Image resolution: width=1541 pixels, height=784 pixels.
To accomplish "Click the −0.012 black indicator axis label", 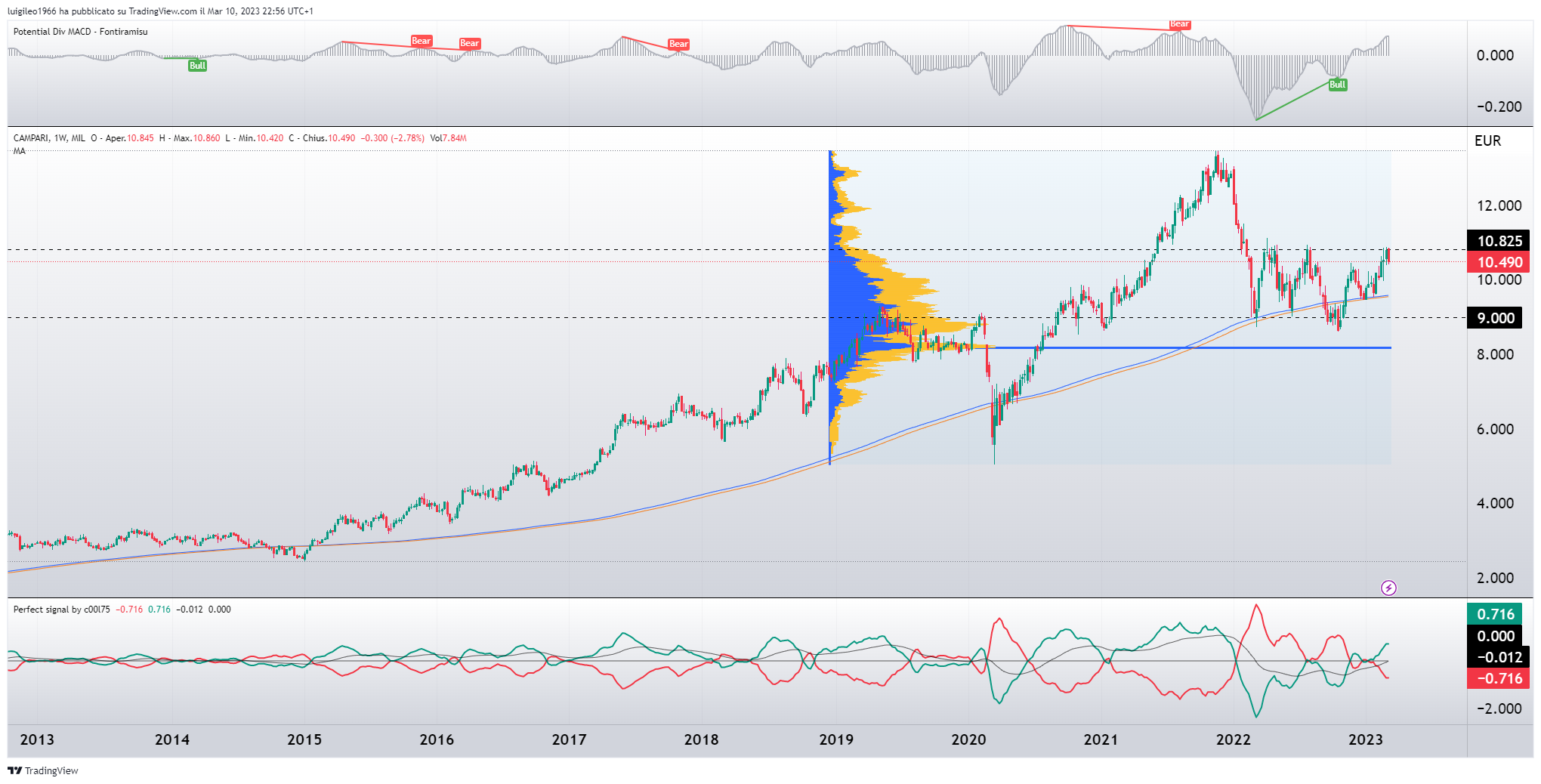I will click(1499, 657).
